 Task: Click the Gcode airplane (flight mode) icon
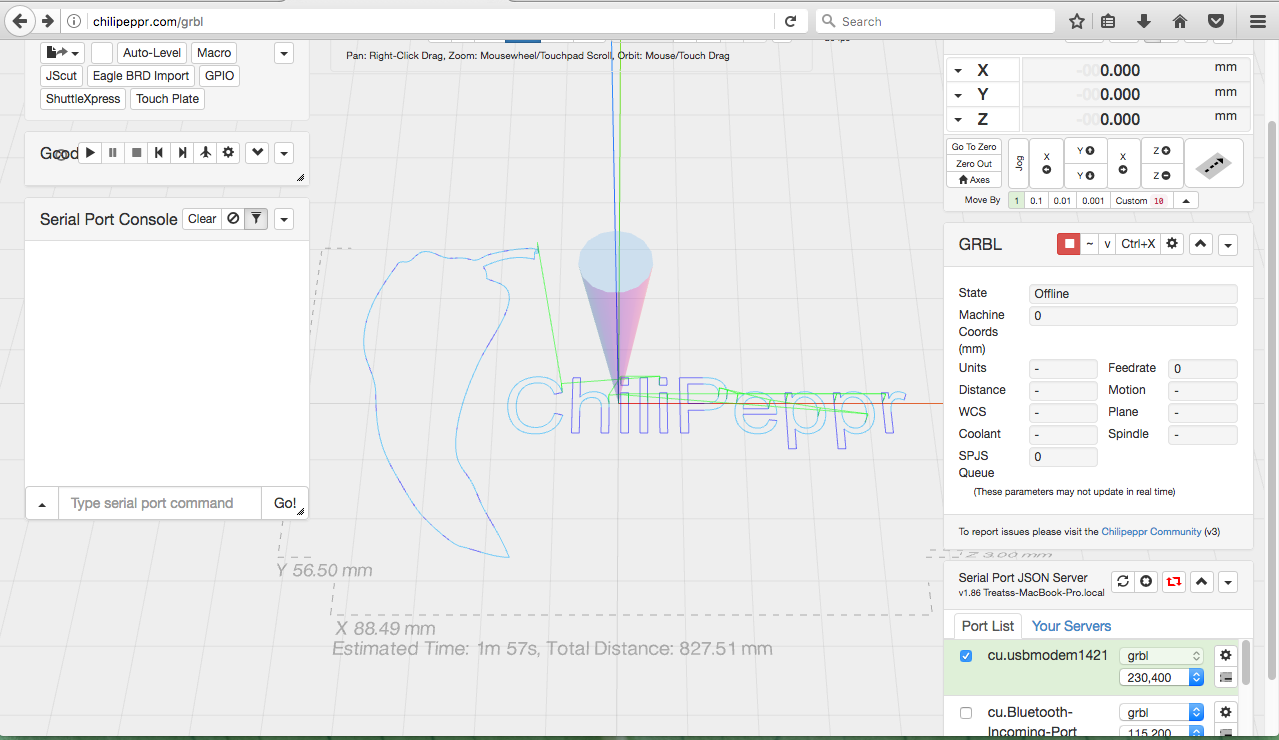click(205, 153)
